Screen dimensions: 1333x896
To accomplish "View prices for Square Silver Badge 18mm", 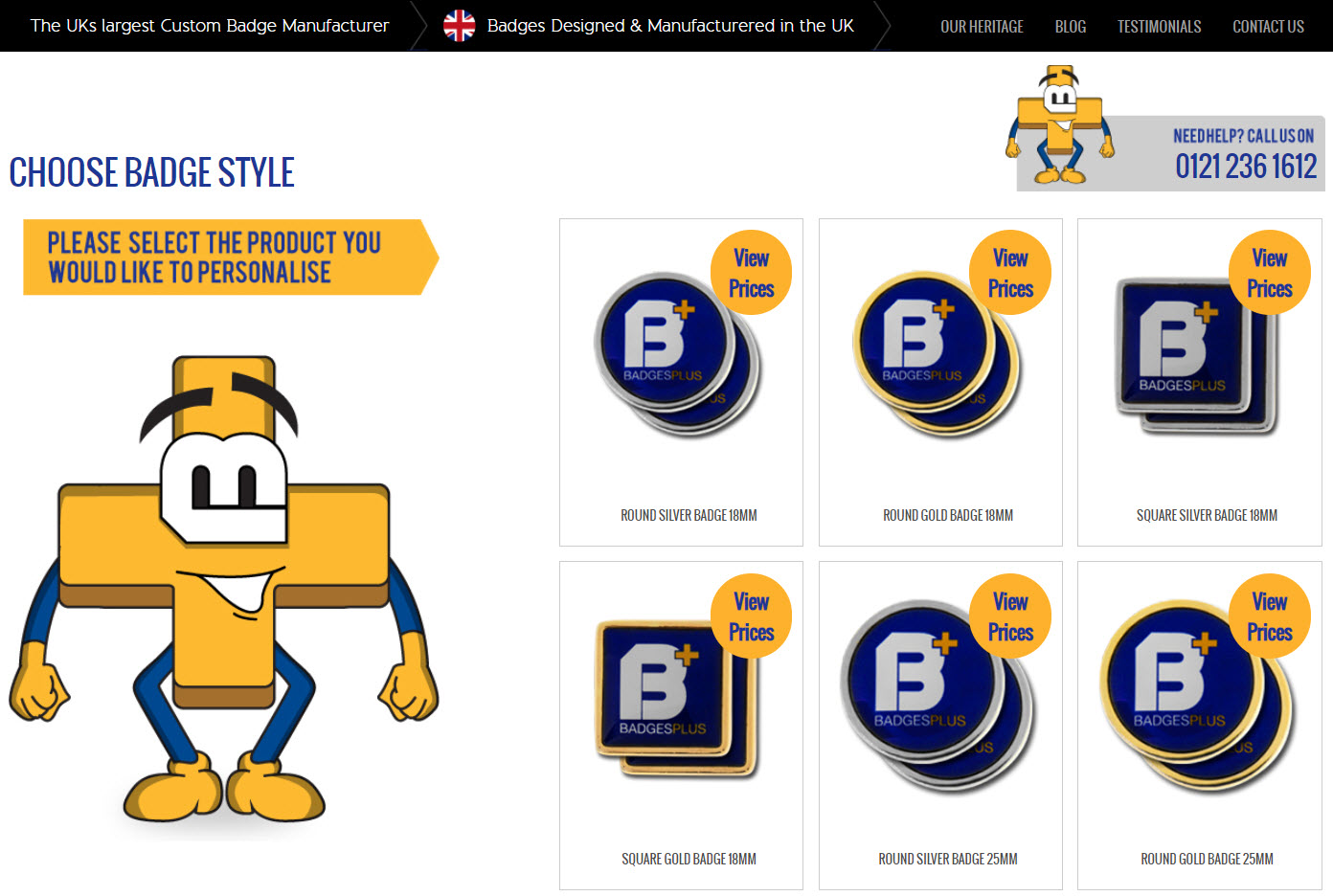I will (x=1270, y=273).
